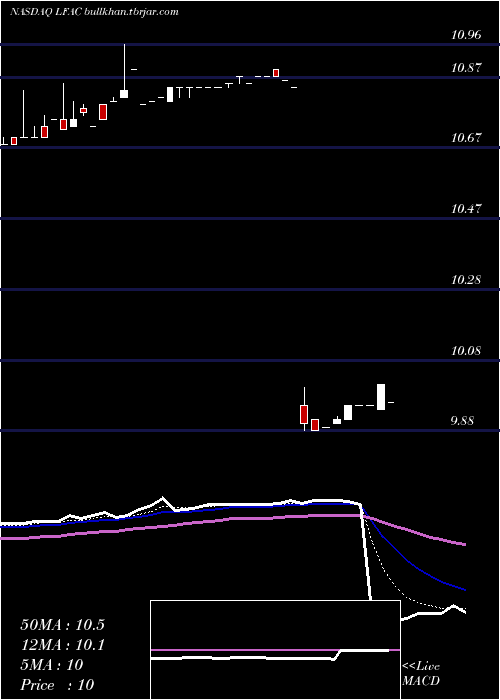
Task: Select the 10.96 price level label
Action: tap(466, 34)
